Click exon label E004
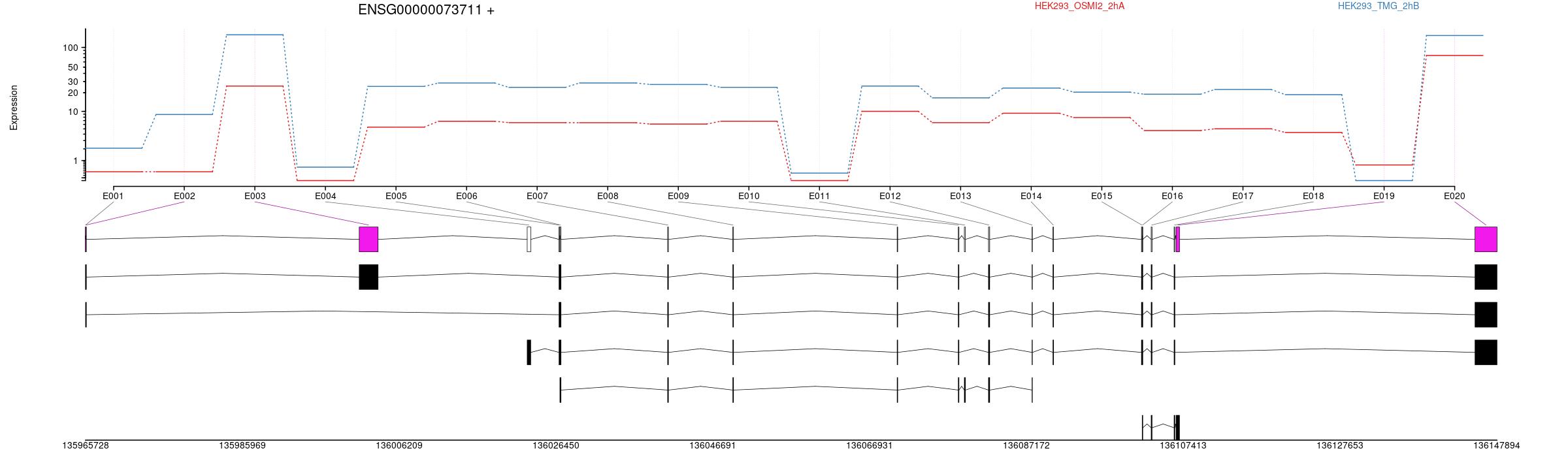The width and height of the screenshot is (1568, 457). 325,196
